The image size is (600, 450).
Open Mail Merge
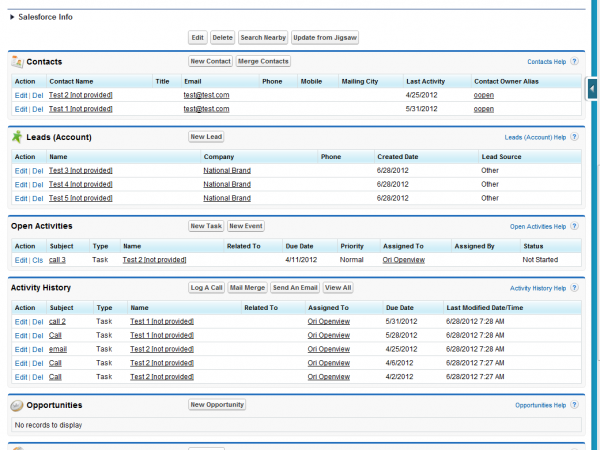pyautogui.click(x=247, y=288)
